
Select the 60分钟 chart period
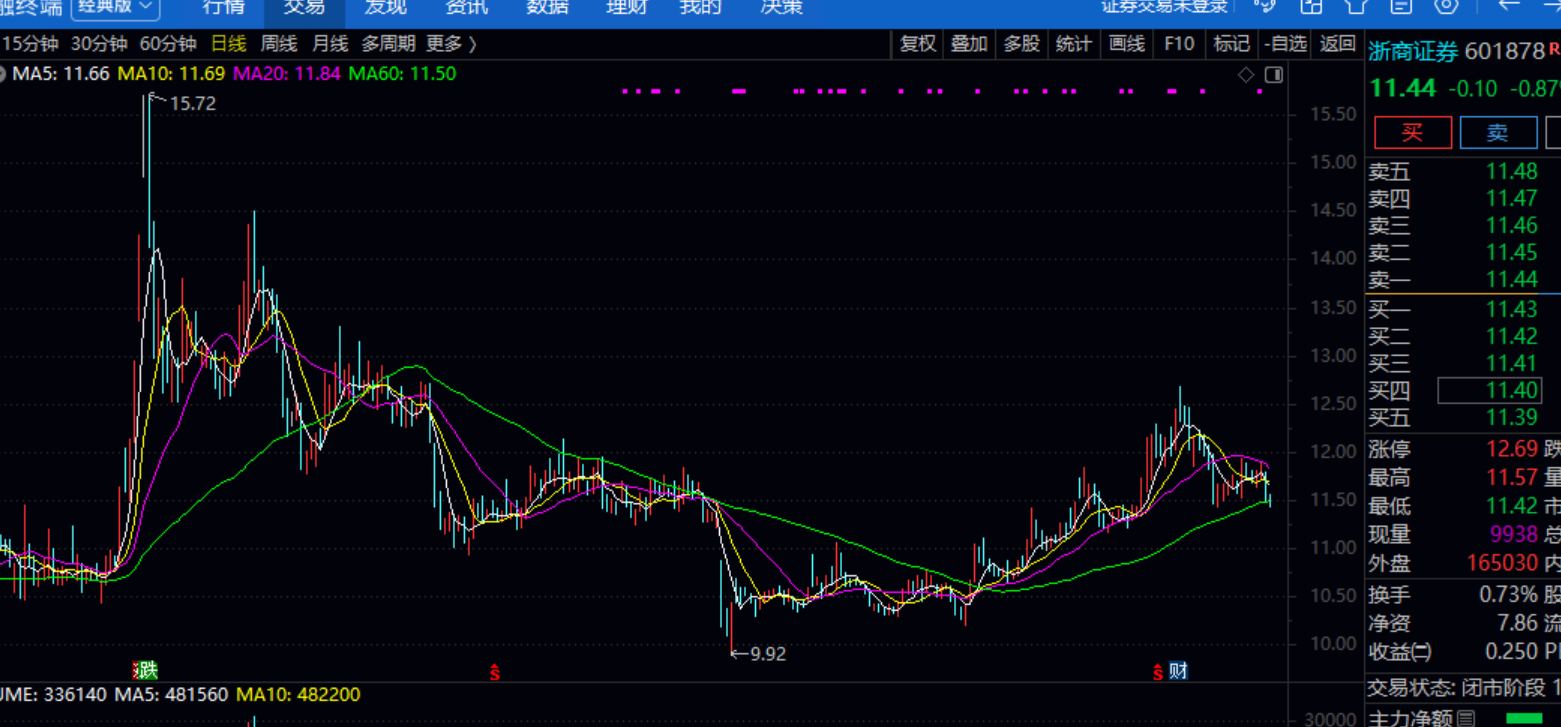pyautogui.click(x=167, y=44)
